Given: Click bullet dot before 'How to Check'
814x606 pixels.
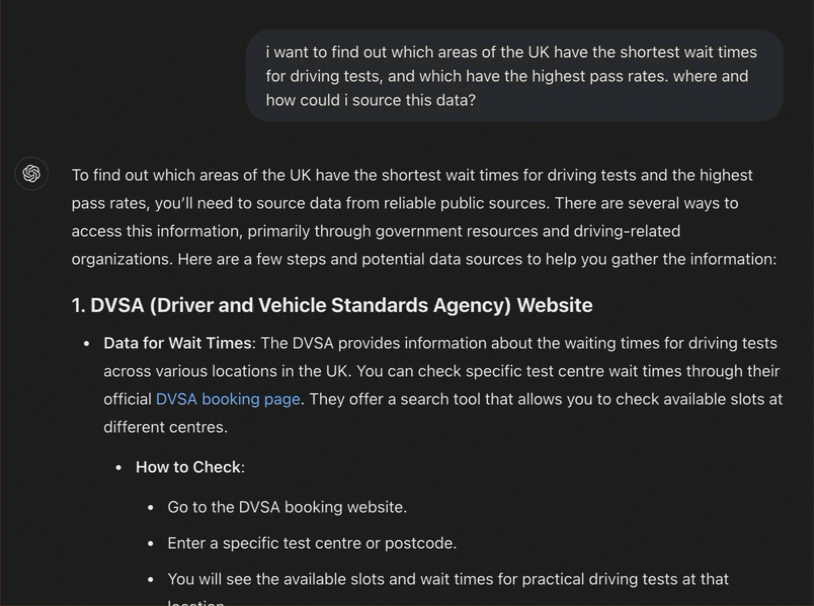Looking at the screenshot, I should [119, 468].
